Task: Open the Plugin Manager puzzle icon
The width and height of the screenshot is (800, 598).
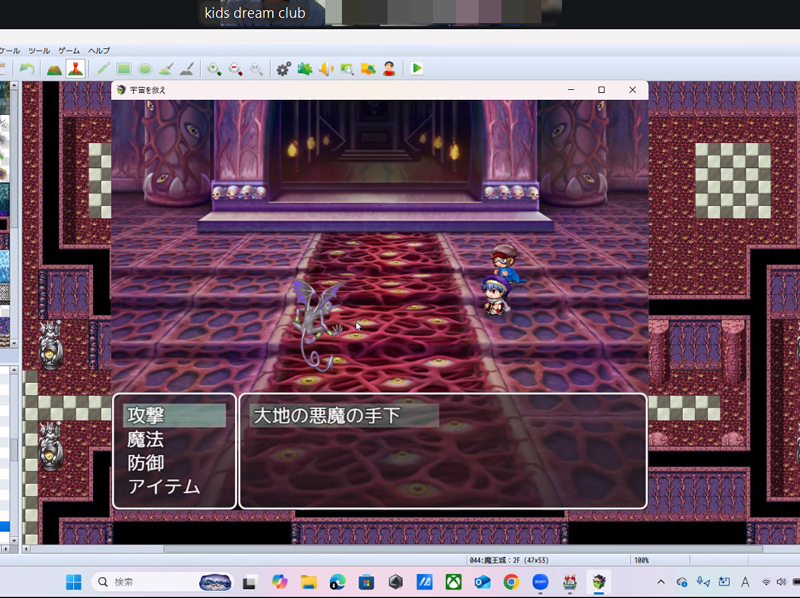Action: click(305, 68)
